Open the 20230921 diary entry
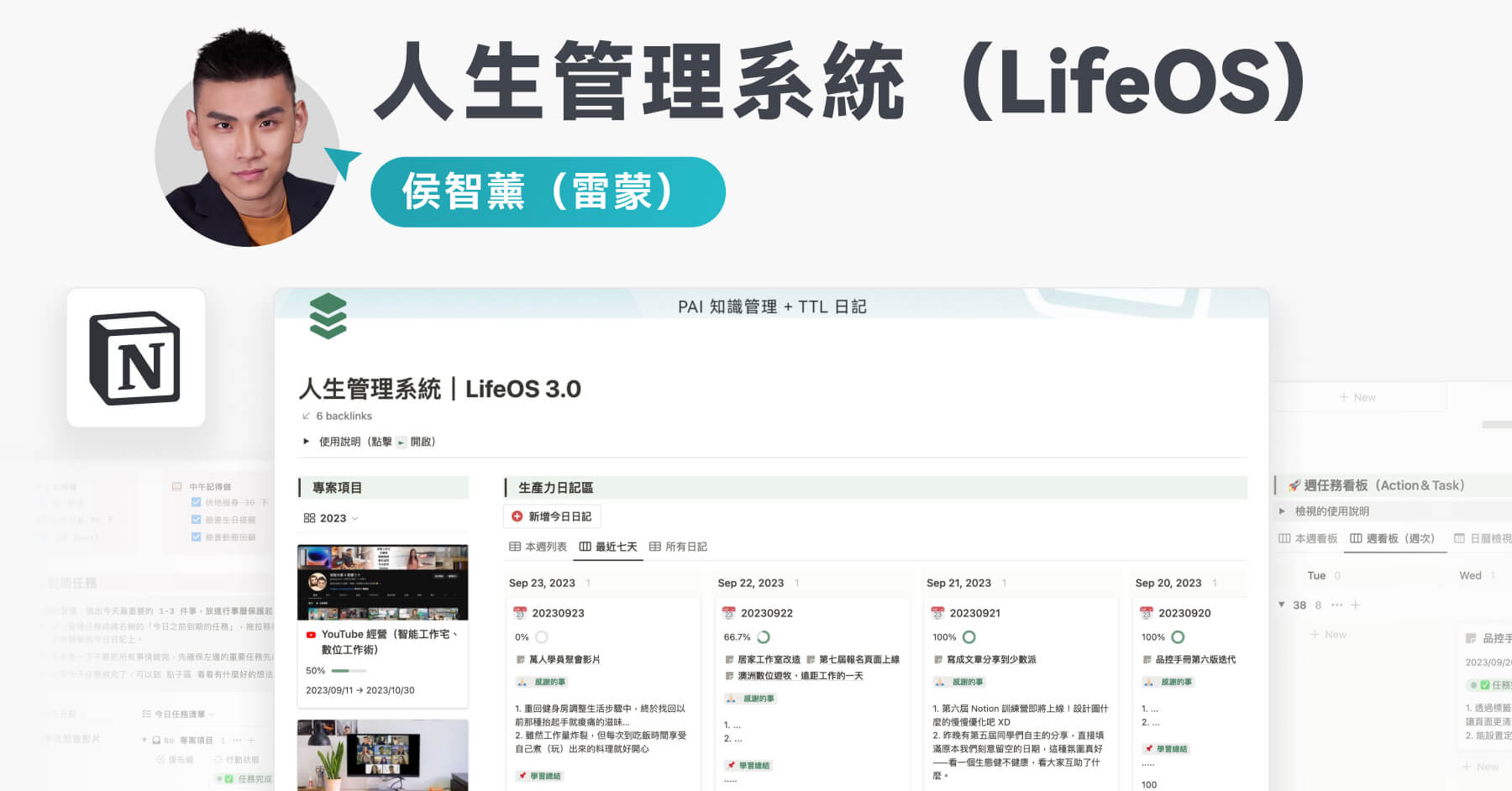 975,613
